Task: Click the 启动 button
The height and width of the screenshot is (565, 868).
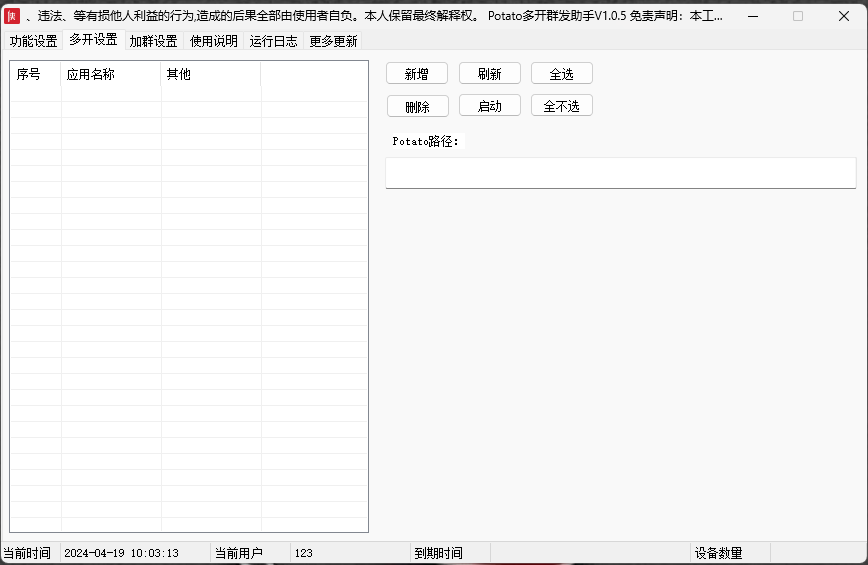Action: [489, 106]
